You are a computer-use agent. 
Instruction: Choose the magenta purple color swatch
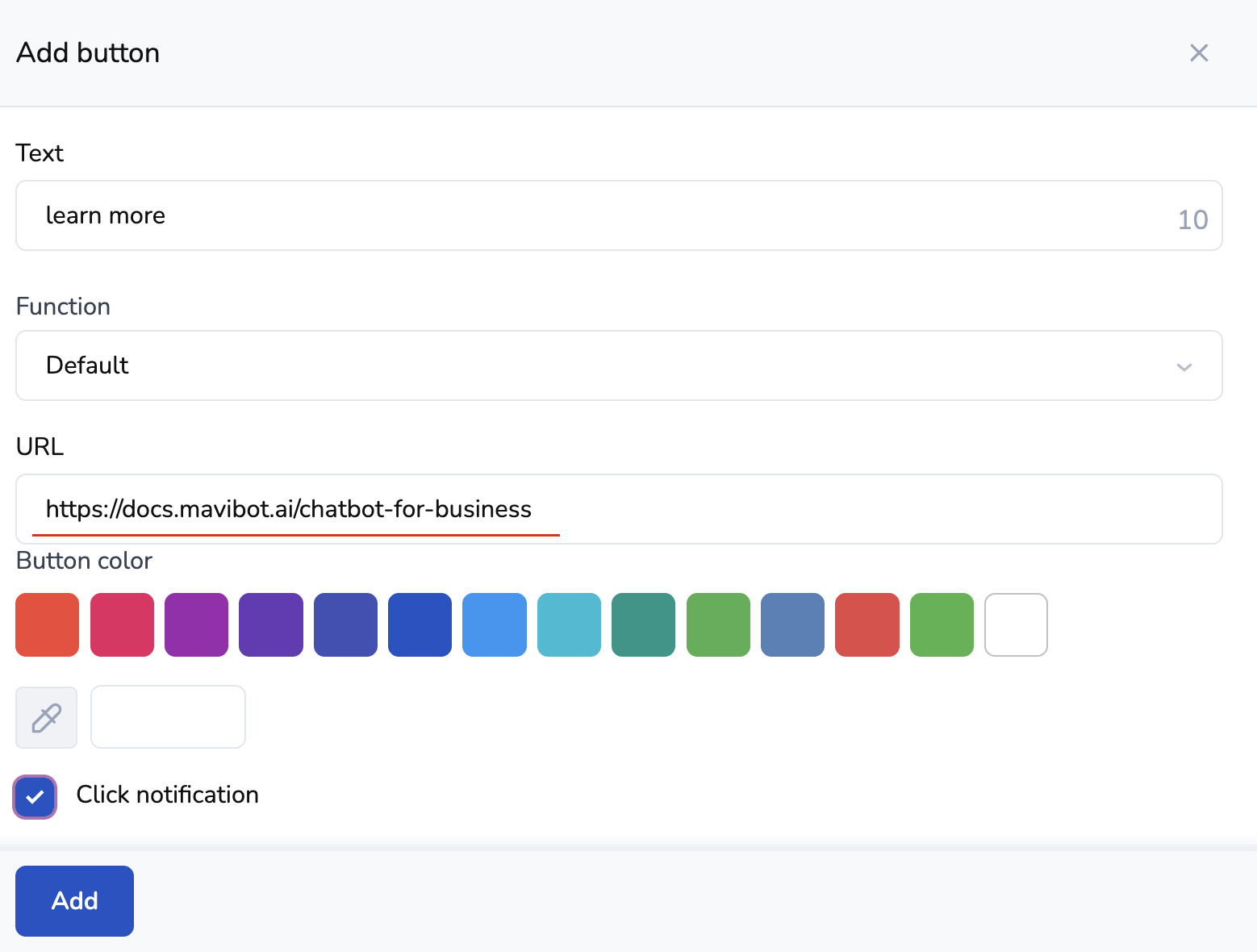click(x=196, y=624)
